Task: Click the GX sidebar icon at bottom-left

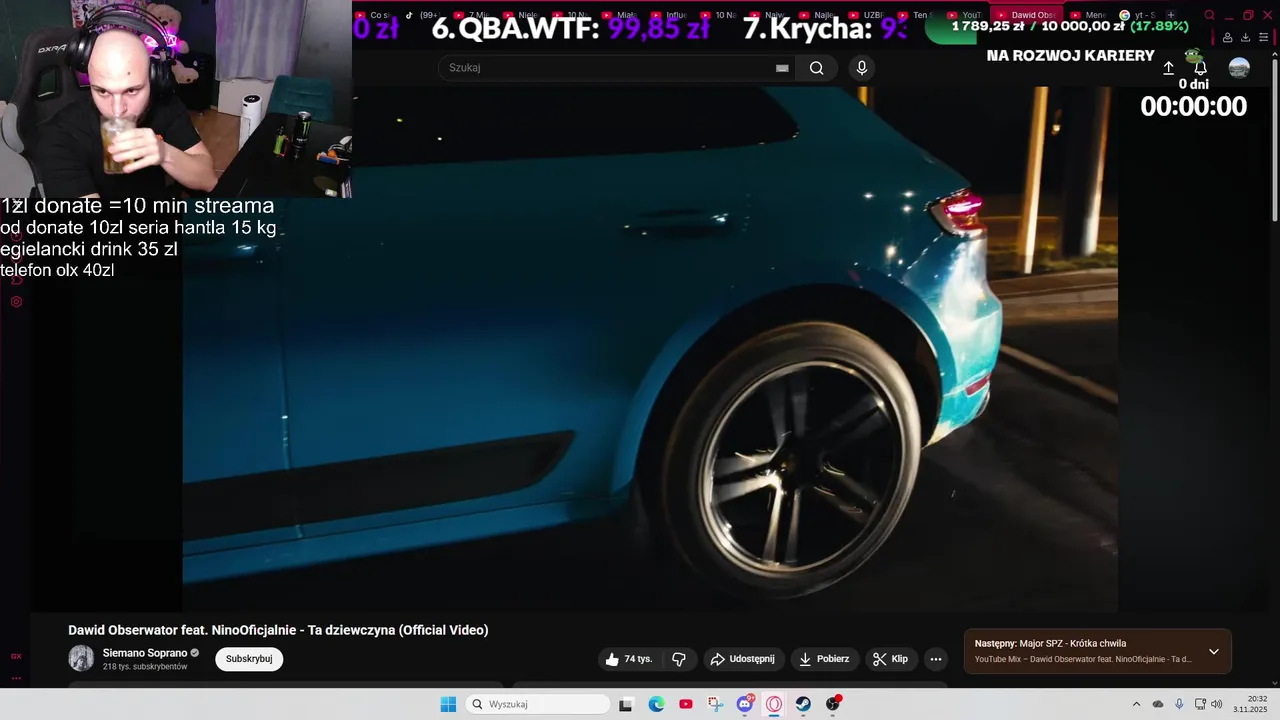Action: click(16, 656)
